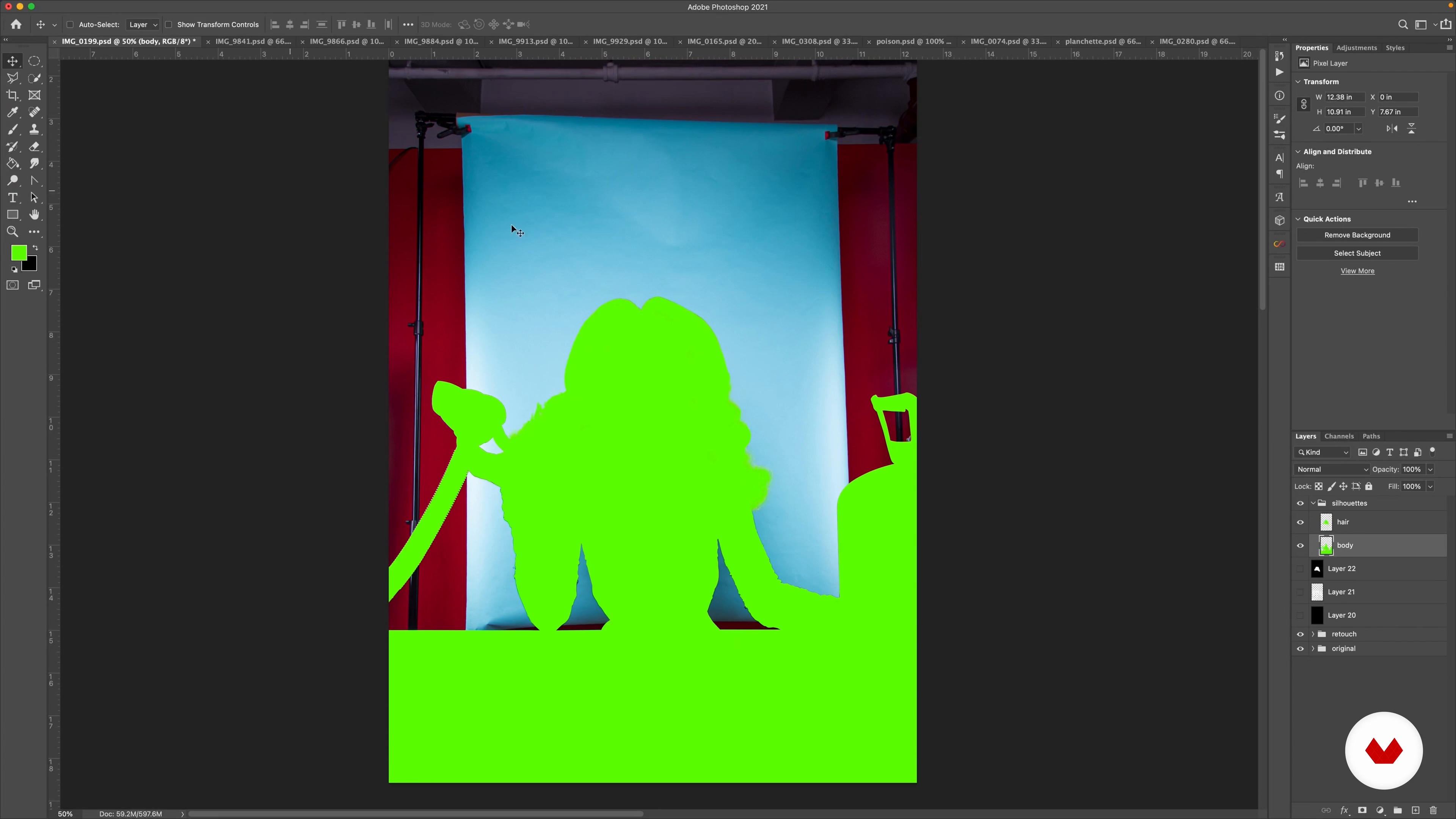Select the Hand tool
1456x819 pixels.
tap(35, 215)
